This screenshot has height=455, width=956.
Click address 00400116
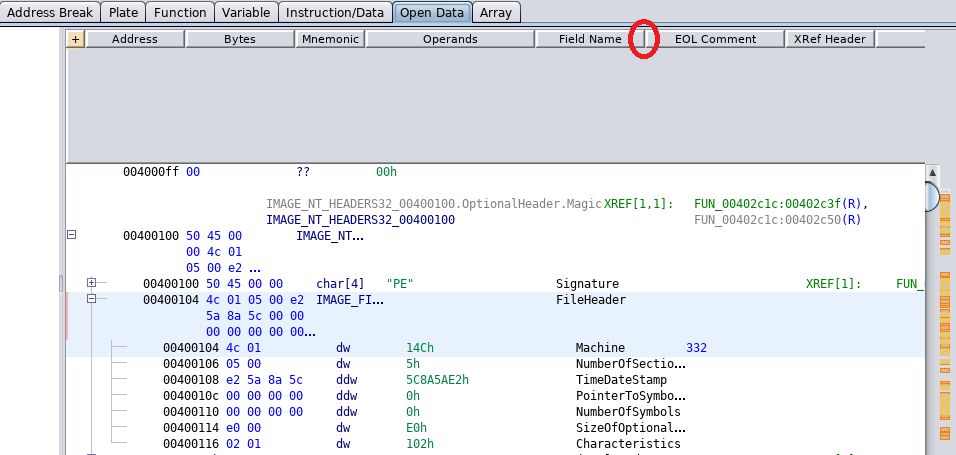coord(191,443)
